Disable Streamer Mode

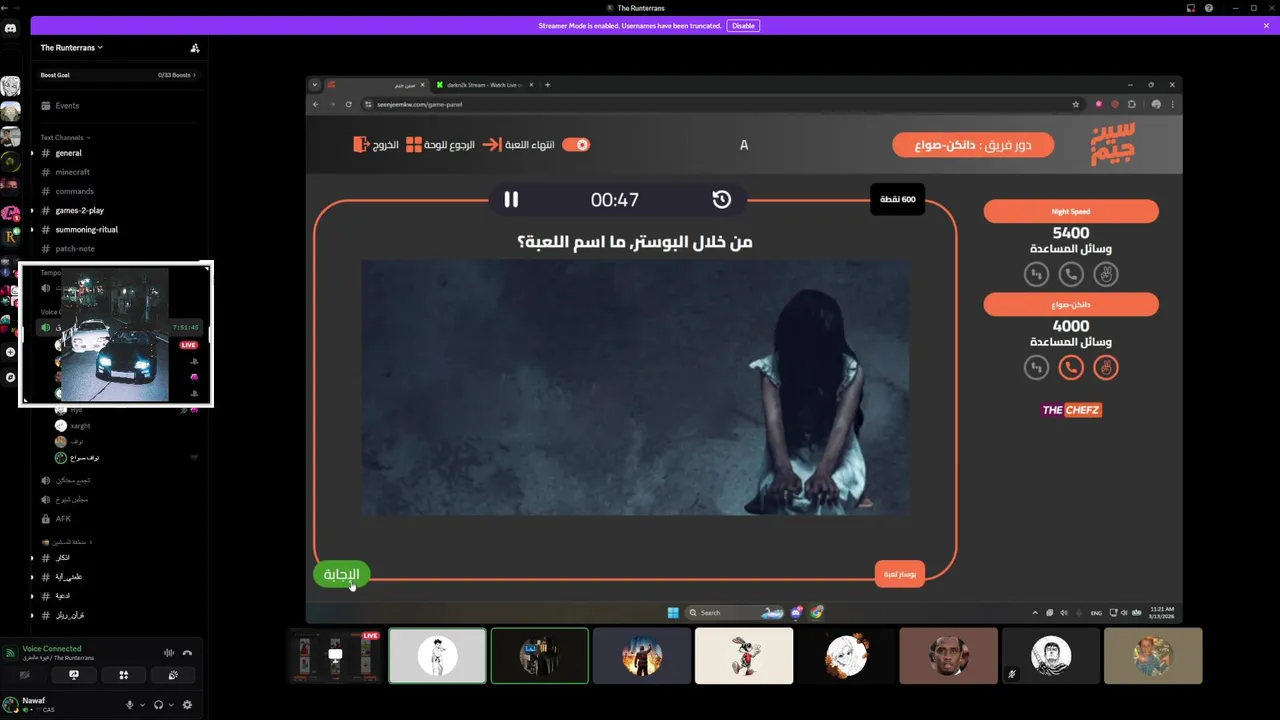(x=743, y=26)
